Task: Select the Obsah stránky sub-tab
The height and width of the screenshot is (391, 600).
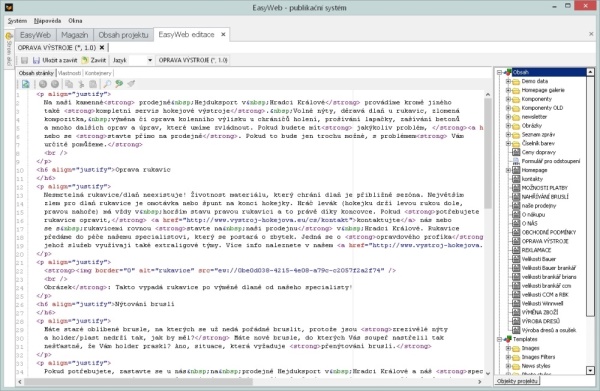Action: 36,73
